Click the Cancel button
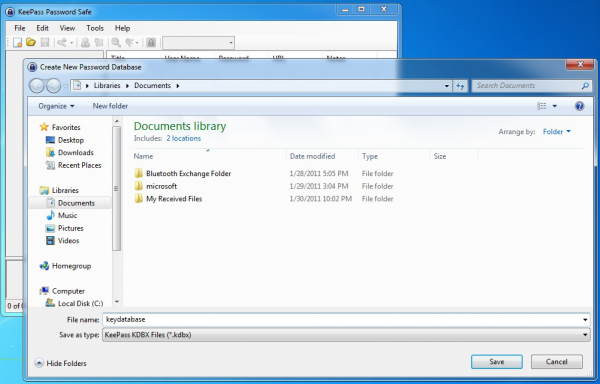 [557, 362]
